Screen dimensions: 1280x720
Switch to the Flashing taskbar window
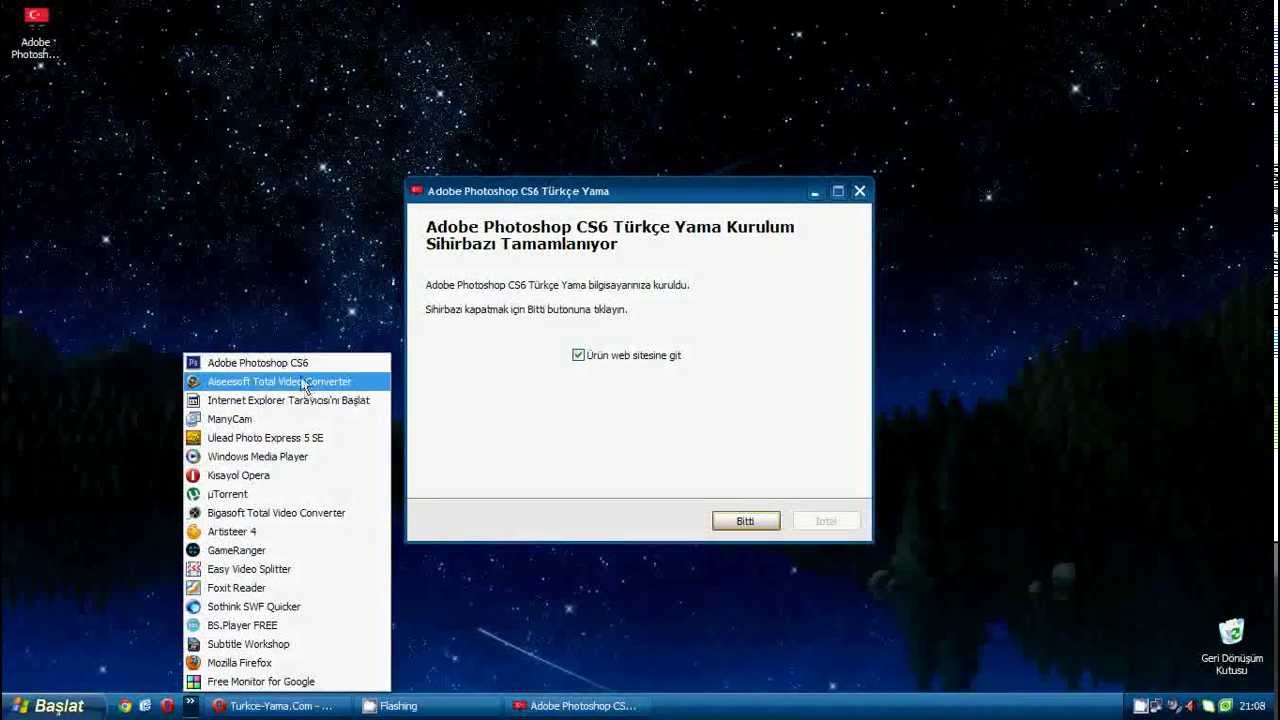[x=428, y=706]
